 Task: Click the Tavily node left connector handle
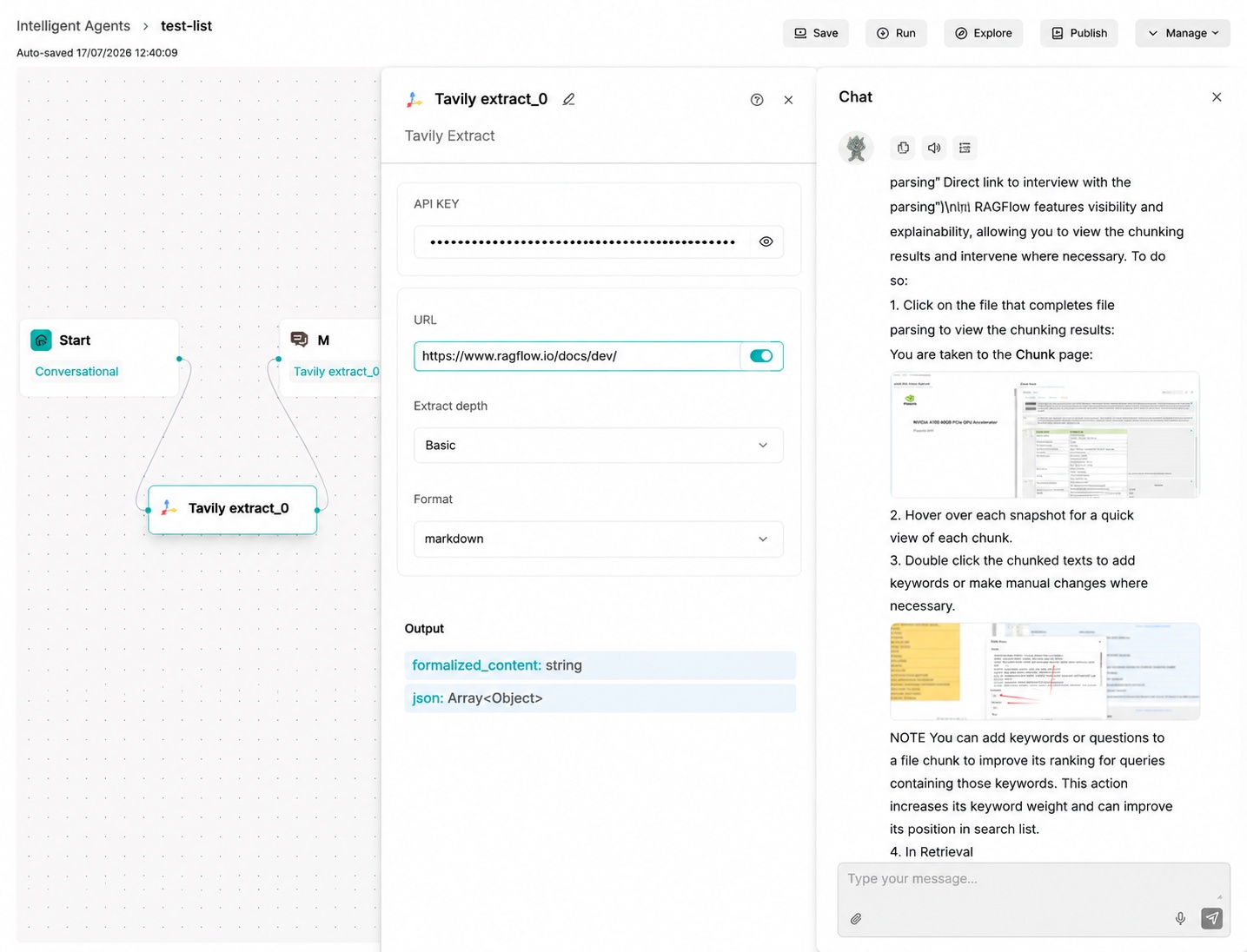(x=149, y=510)
